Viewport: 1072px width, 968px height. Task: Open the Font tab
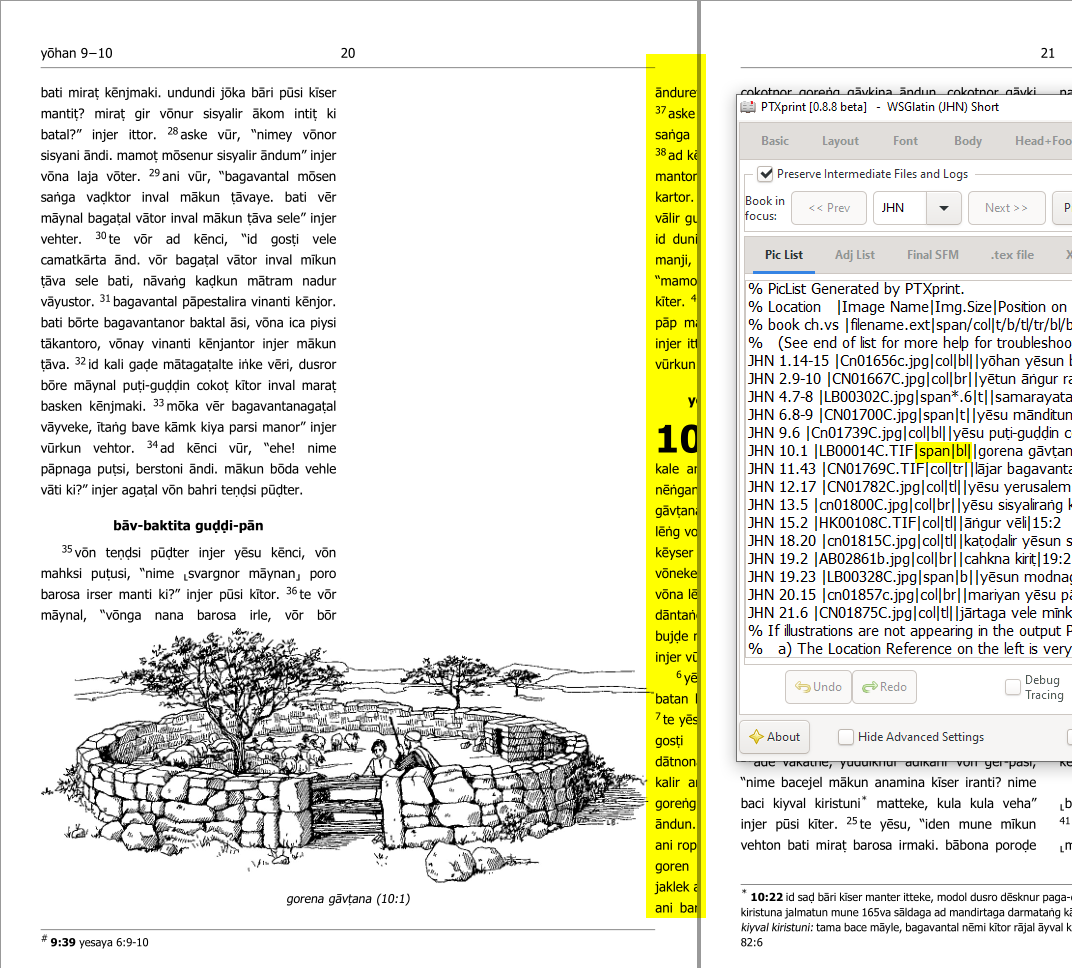point(905,141)
